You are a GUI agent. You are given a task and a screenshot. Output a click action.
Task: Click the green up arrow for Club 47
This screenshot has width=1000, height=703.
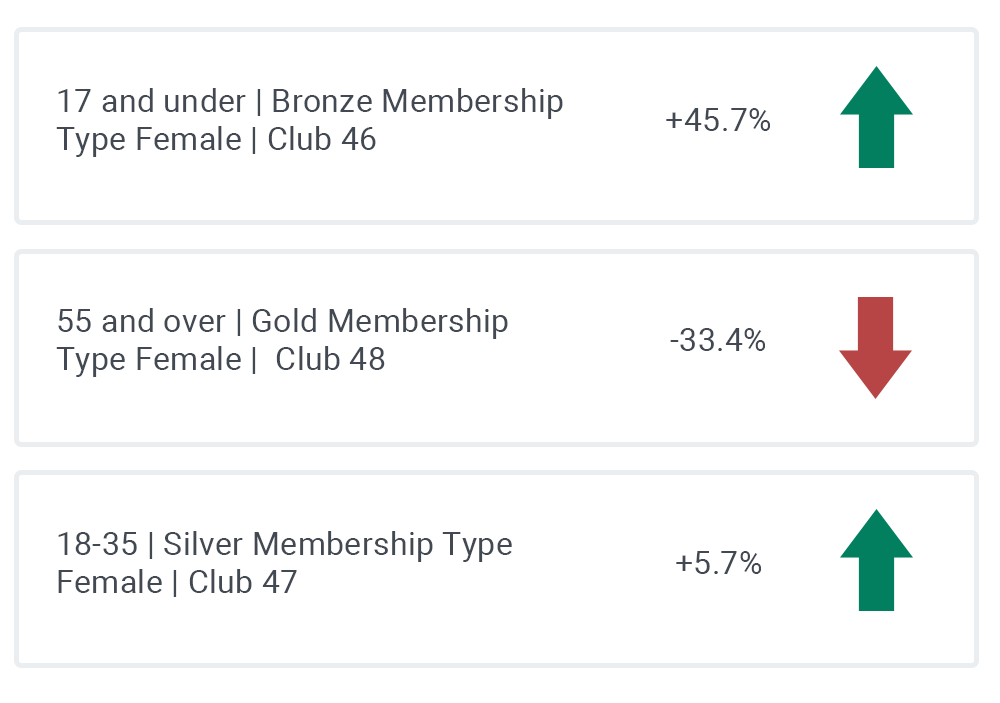click(x=876, y=560)
